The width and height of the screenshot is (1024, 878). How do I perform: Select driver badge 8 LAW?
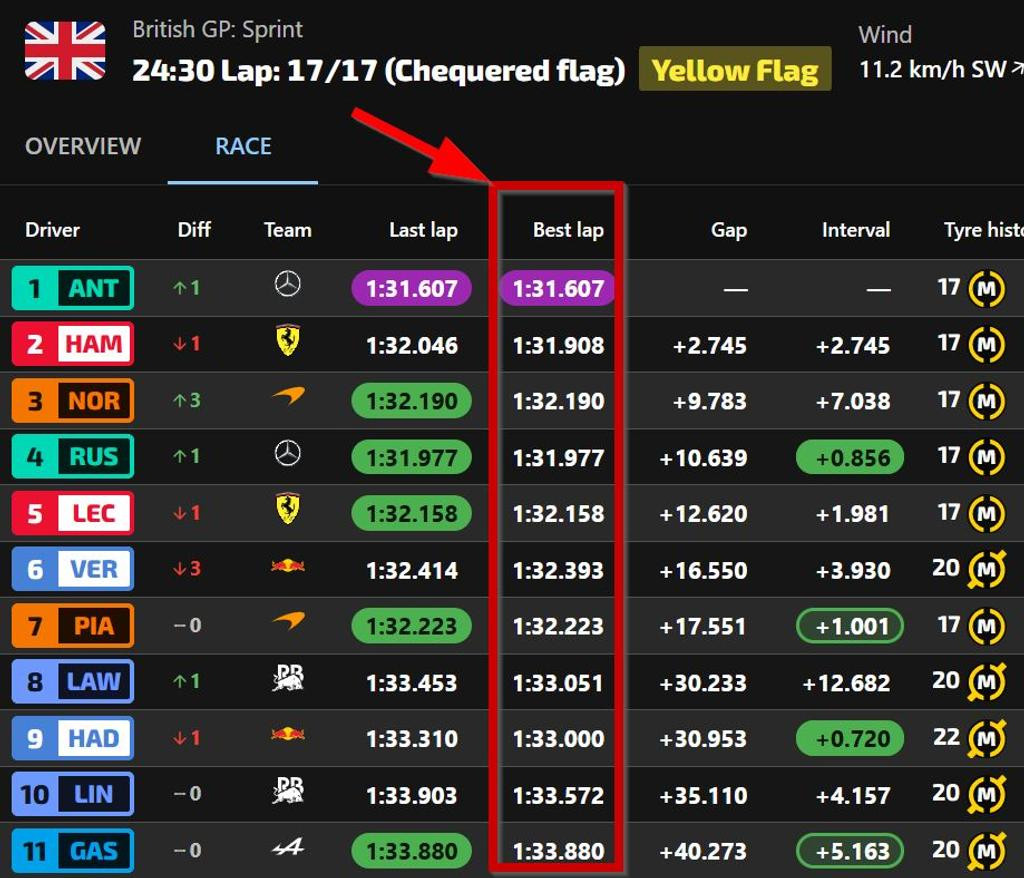72,682
